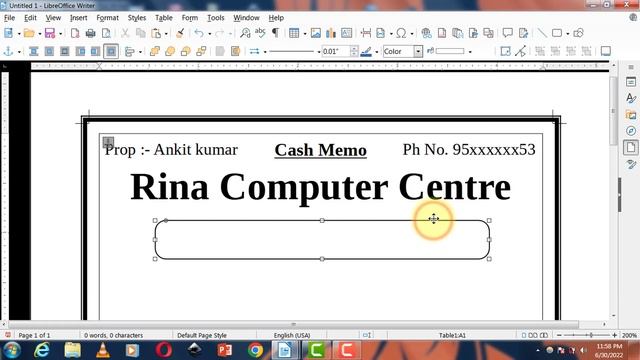Screen dimensions: 640x360
Task: Expand the Open recent files dropdown arrow
Action: tap(40, 33)
